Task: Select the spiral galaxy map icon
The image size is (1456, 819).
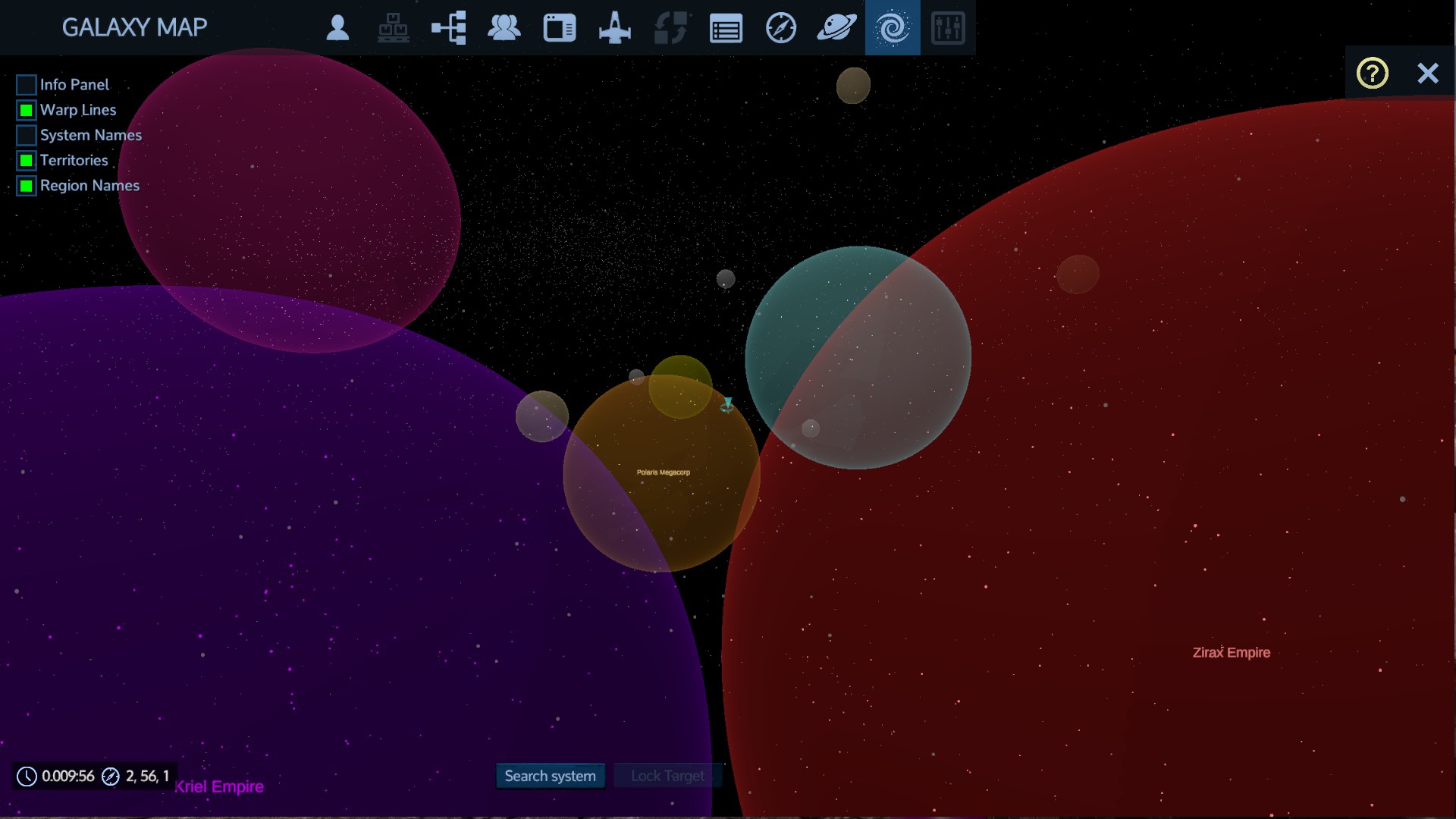Action: [x=893, y=28]
